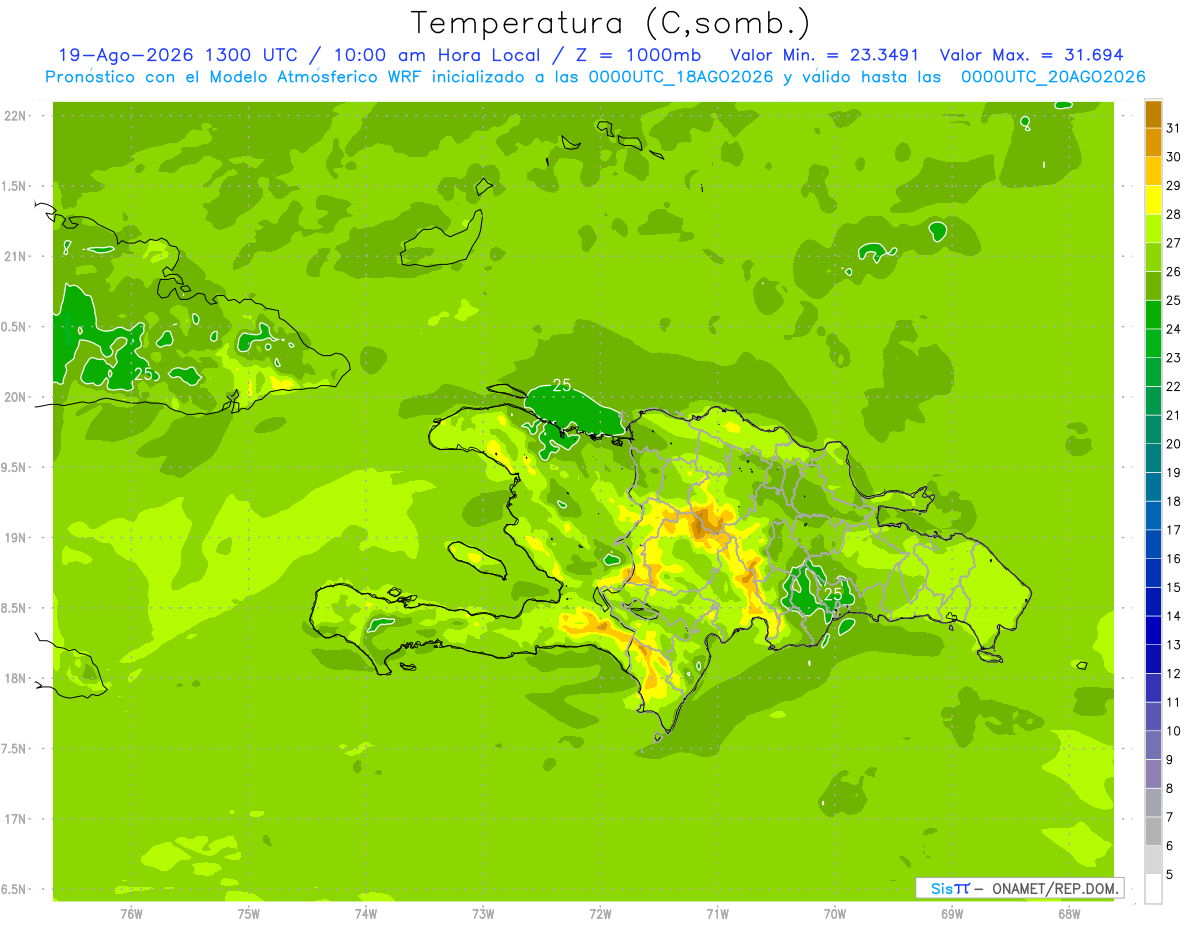The width and height of the screenshot is (1200, 927).
Task: Click the legend value "20"
Action: click(x=1174, y=444)
